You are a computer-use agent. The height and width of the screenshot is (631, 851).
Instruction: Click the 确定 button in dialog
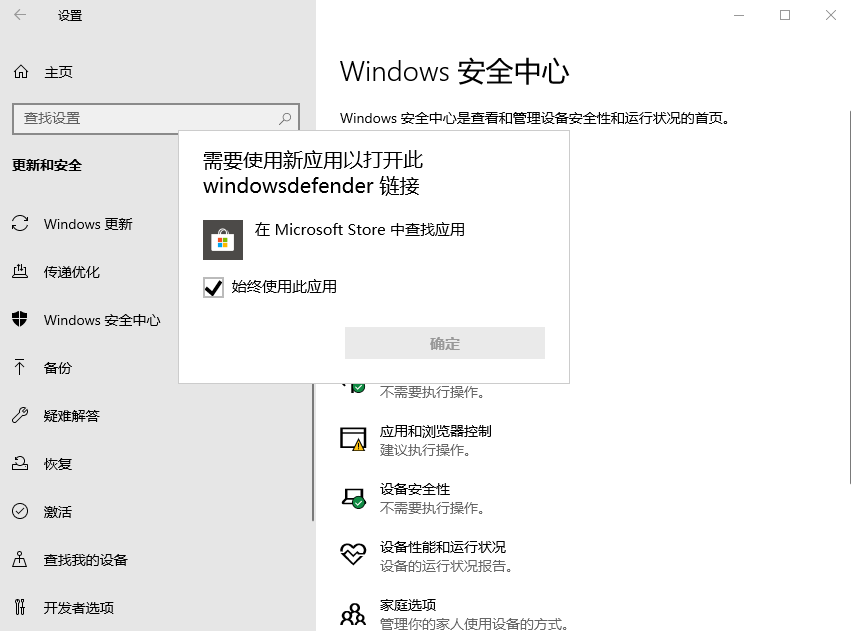[444, 343]
